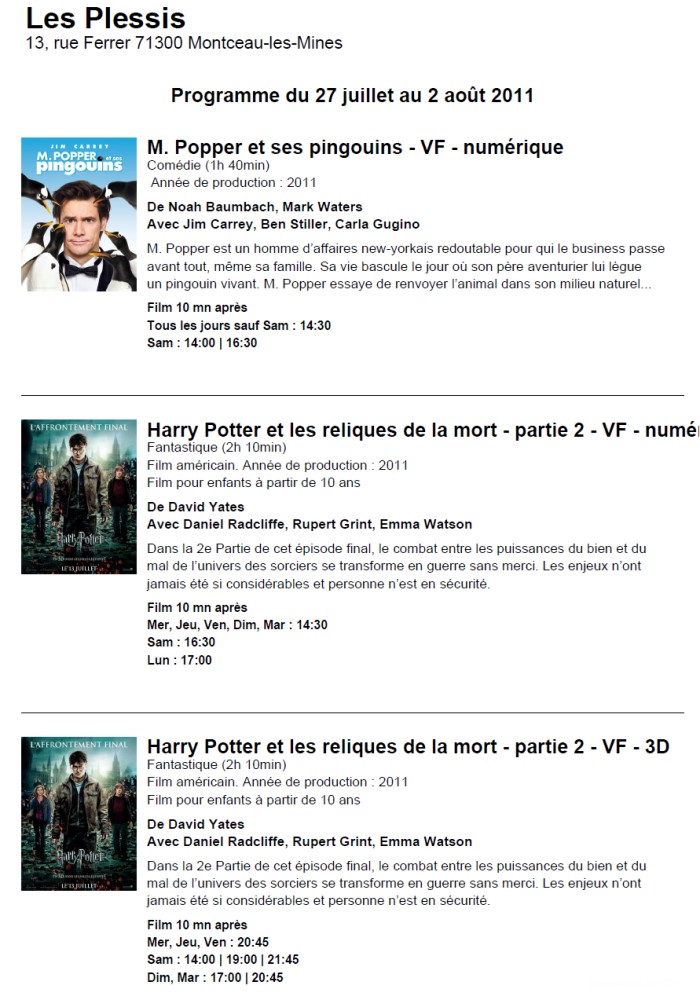Click Mer, Jeu, Ven : 20:45 showtime line
This screenshot has width=700, height=1000.
(208, 942)
